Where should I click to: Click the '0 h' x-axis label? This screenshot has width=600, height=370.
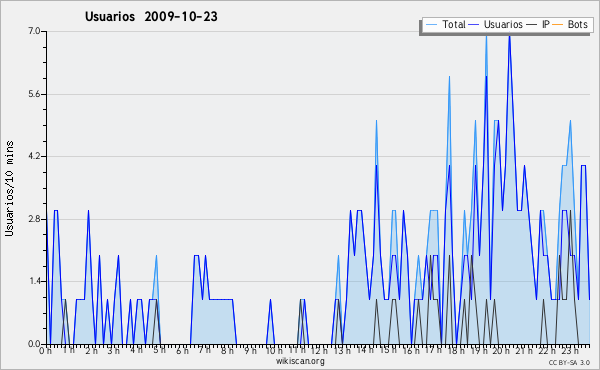pos(46,350)
